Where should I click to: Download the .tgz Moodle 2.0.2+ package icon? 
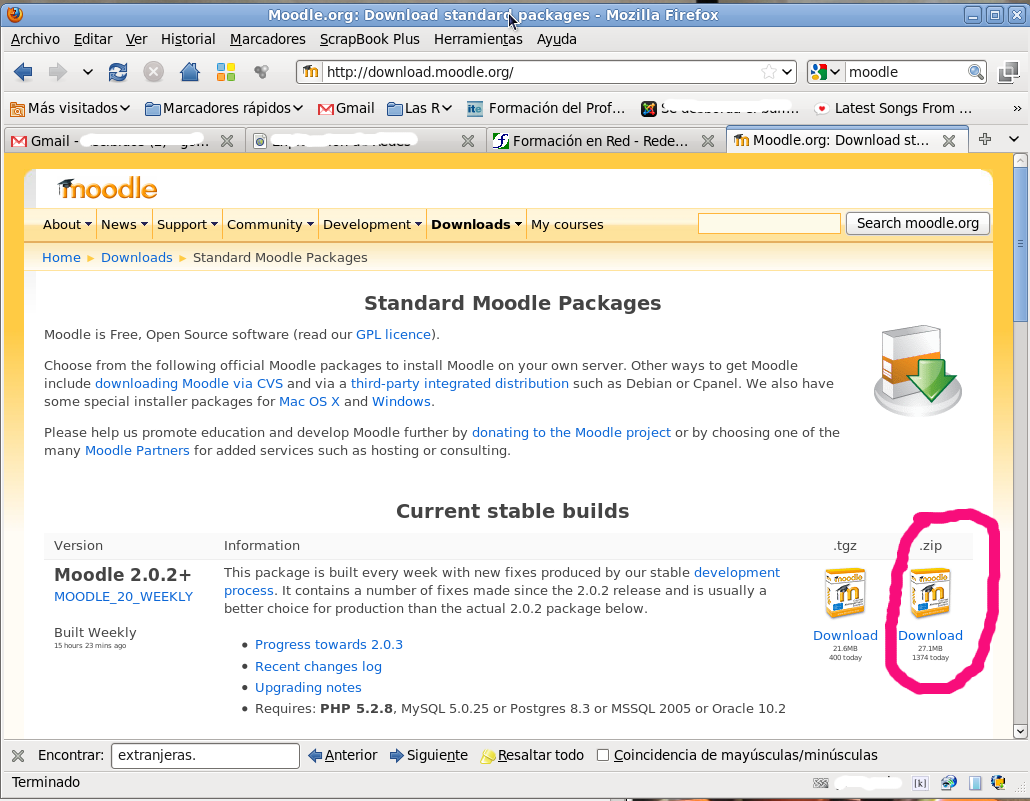point(845,593)
